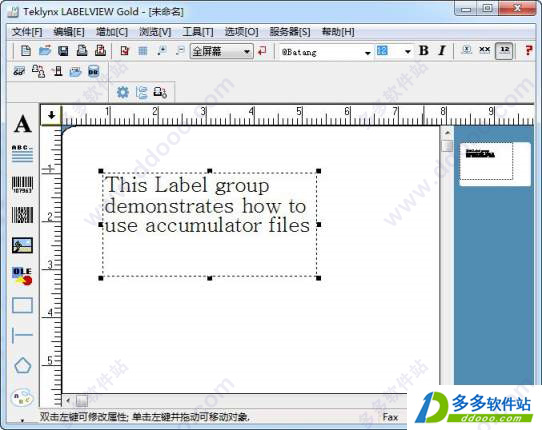Open the red question mark help
542x430 pixels.
tap(528, 50)
